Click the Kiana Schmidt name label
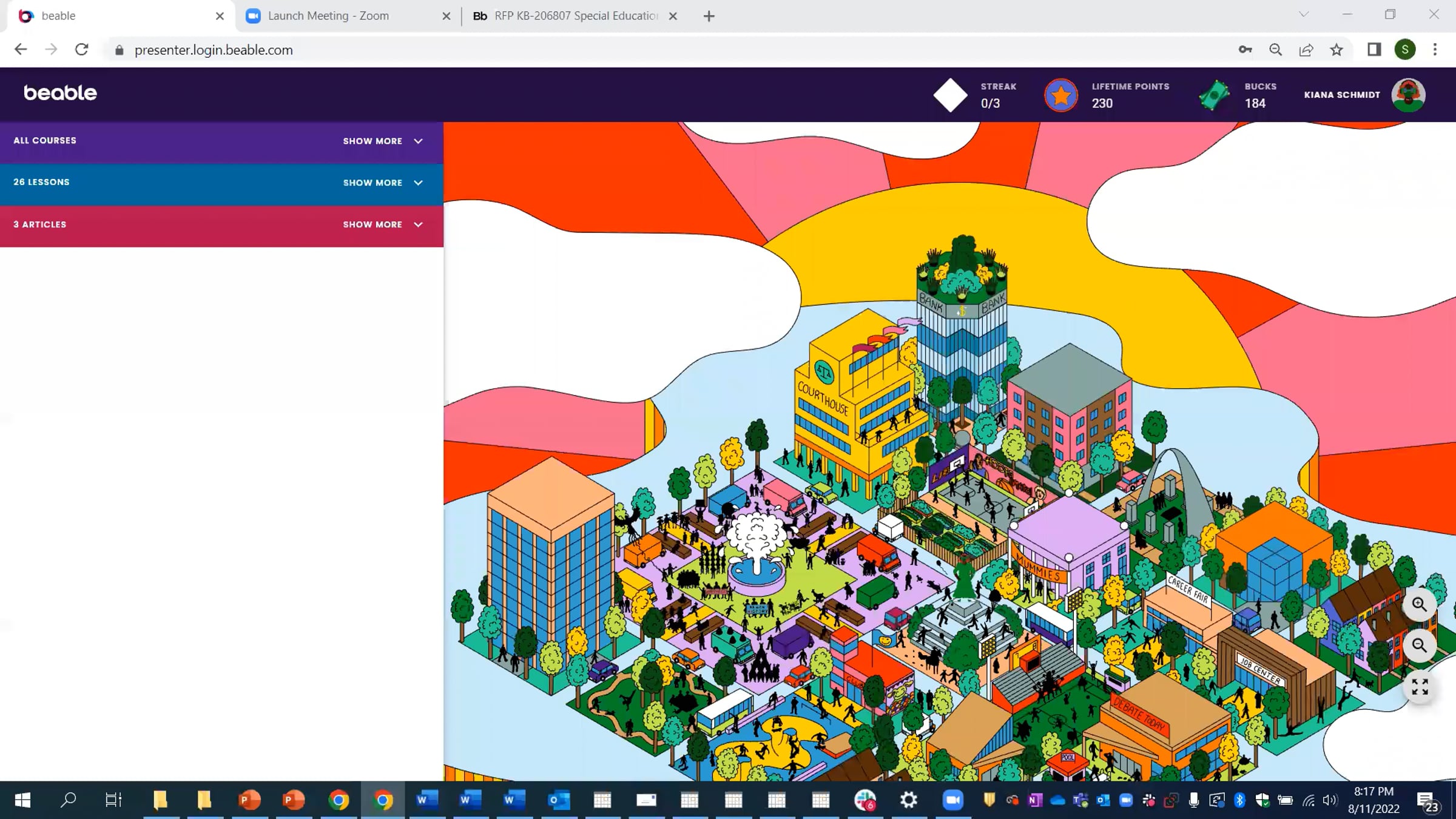1456x819 pixels. pyautogui.click(x=1342, y=95)
